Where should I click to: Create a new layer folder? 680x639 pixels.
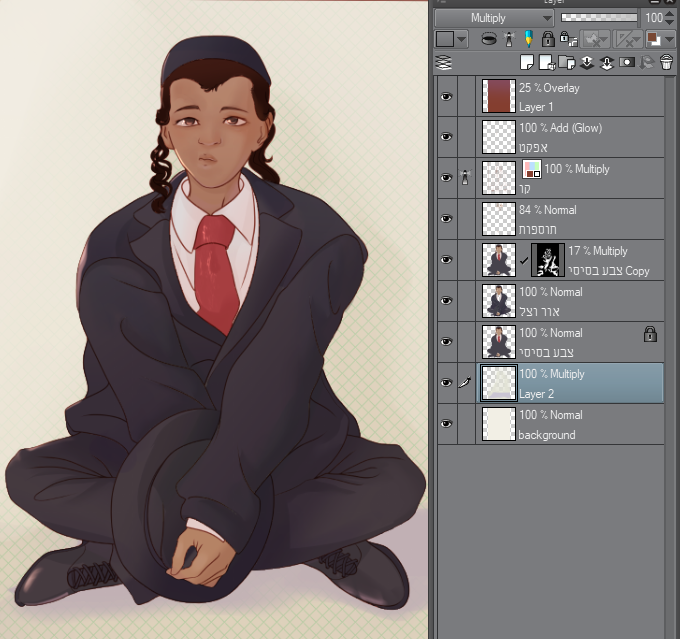pos(566,62)
